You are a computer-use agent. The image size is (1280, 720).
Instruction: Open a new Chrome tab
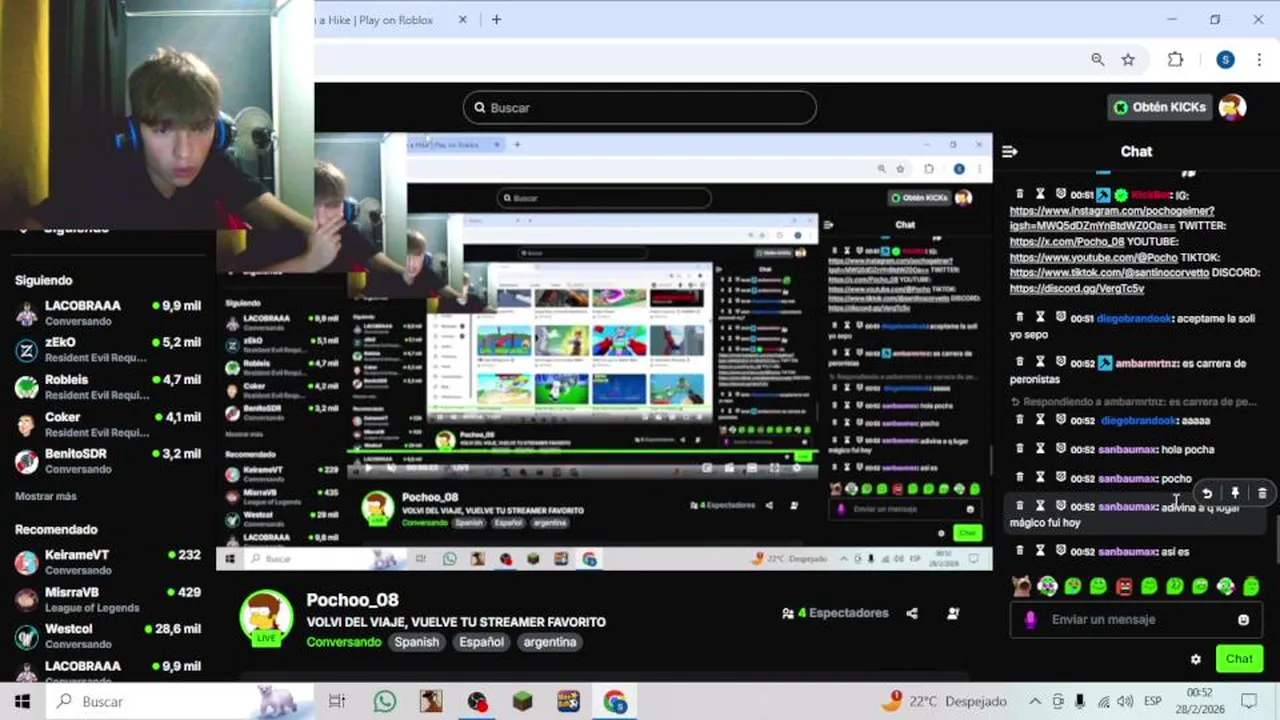pos(496,20)
